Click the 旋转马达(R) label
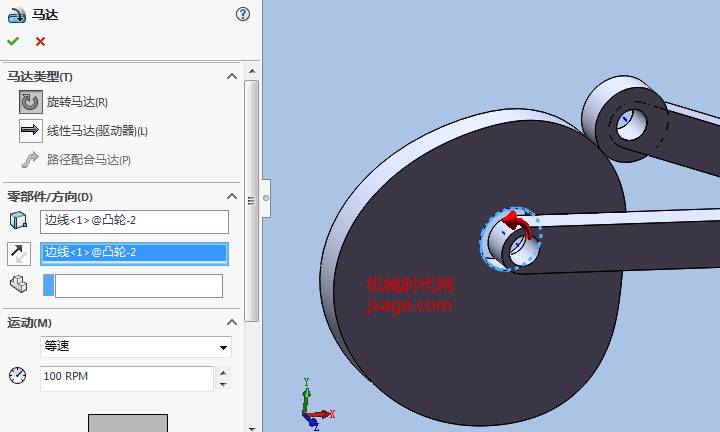The image size is (720, 432). tap(77, 102)
